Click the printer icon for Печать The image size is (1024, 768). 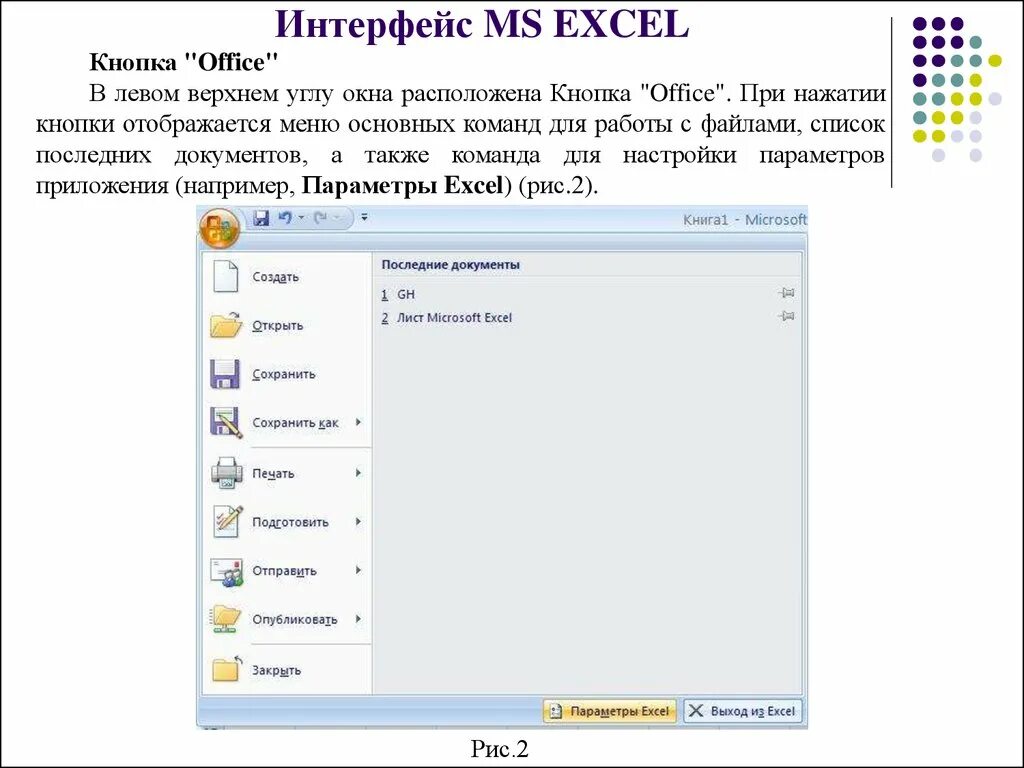tap(227, 473)
